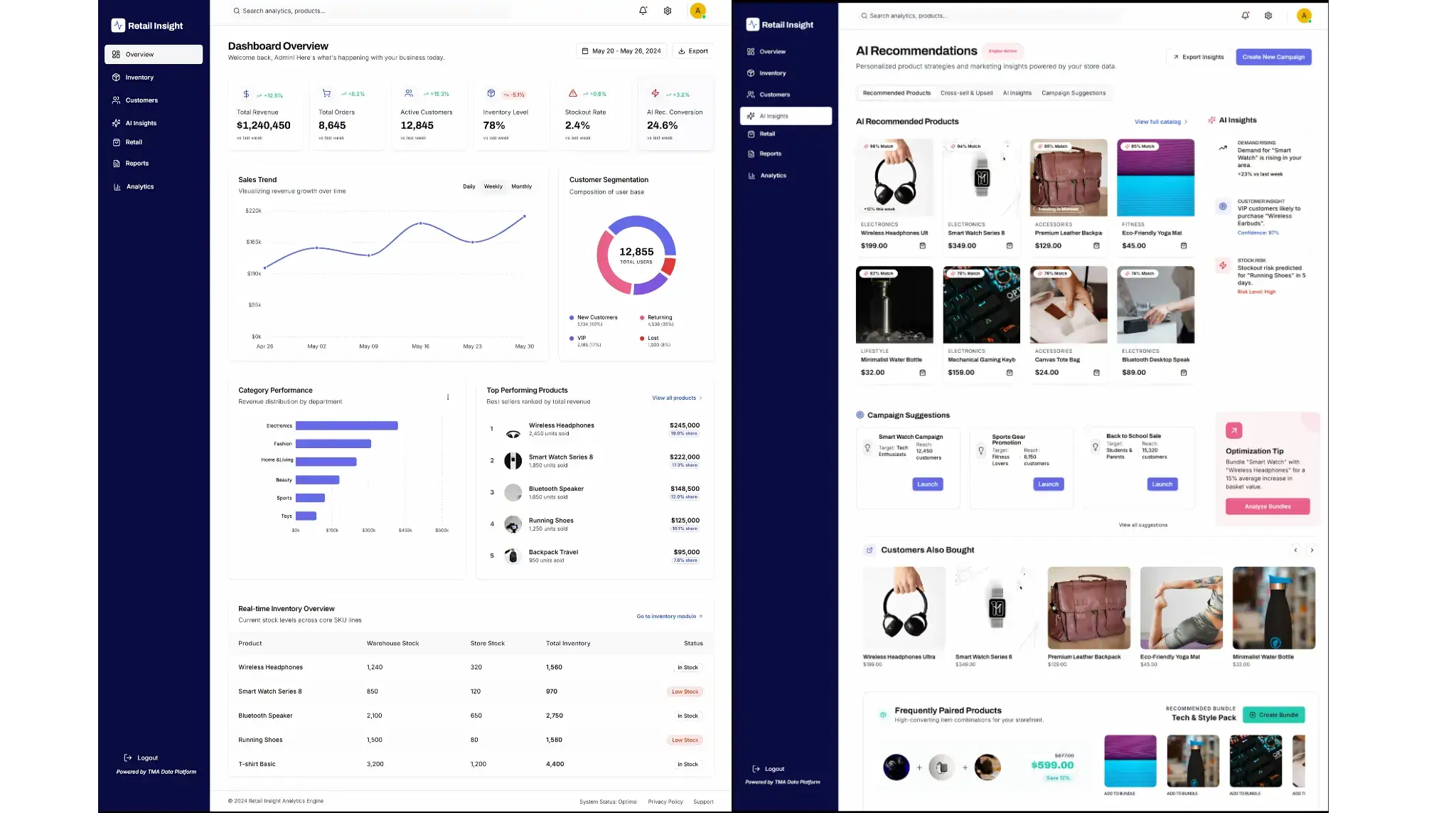Click the Analyze Bundles button

coord(1267,506)
